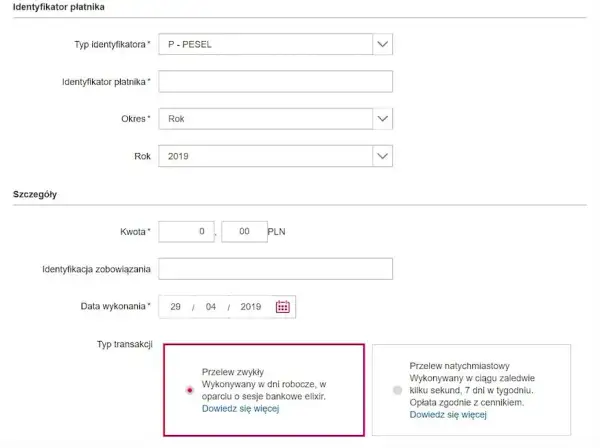This screenshot has width=600, height=448.
Task: Click the Kwota whole amount field
Action: (x=186, y=231)
